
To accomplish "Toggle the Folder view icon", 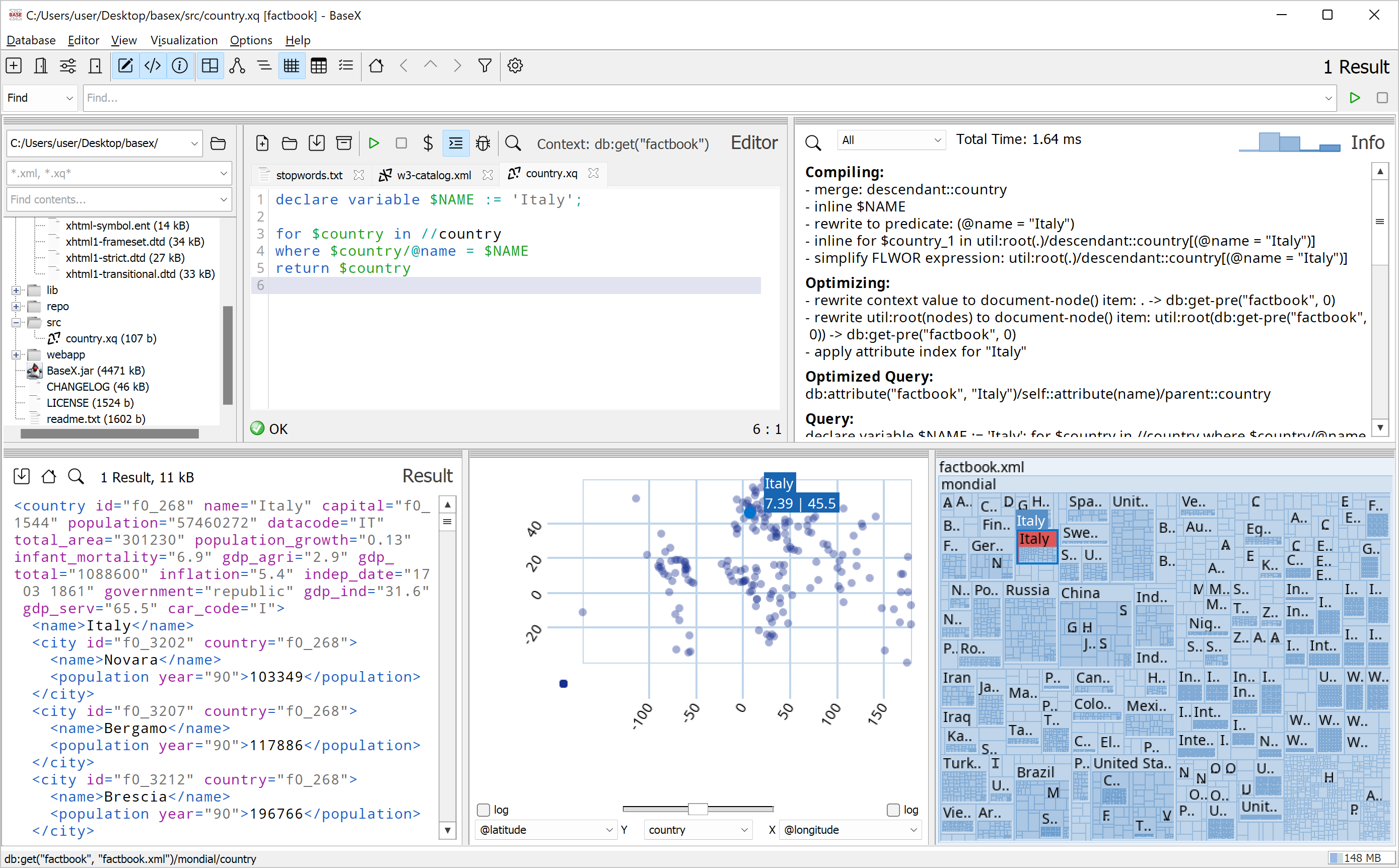I will (264, 65).
